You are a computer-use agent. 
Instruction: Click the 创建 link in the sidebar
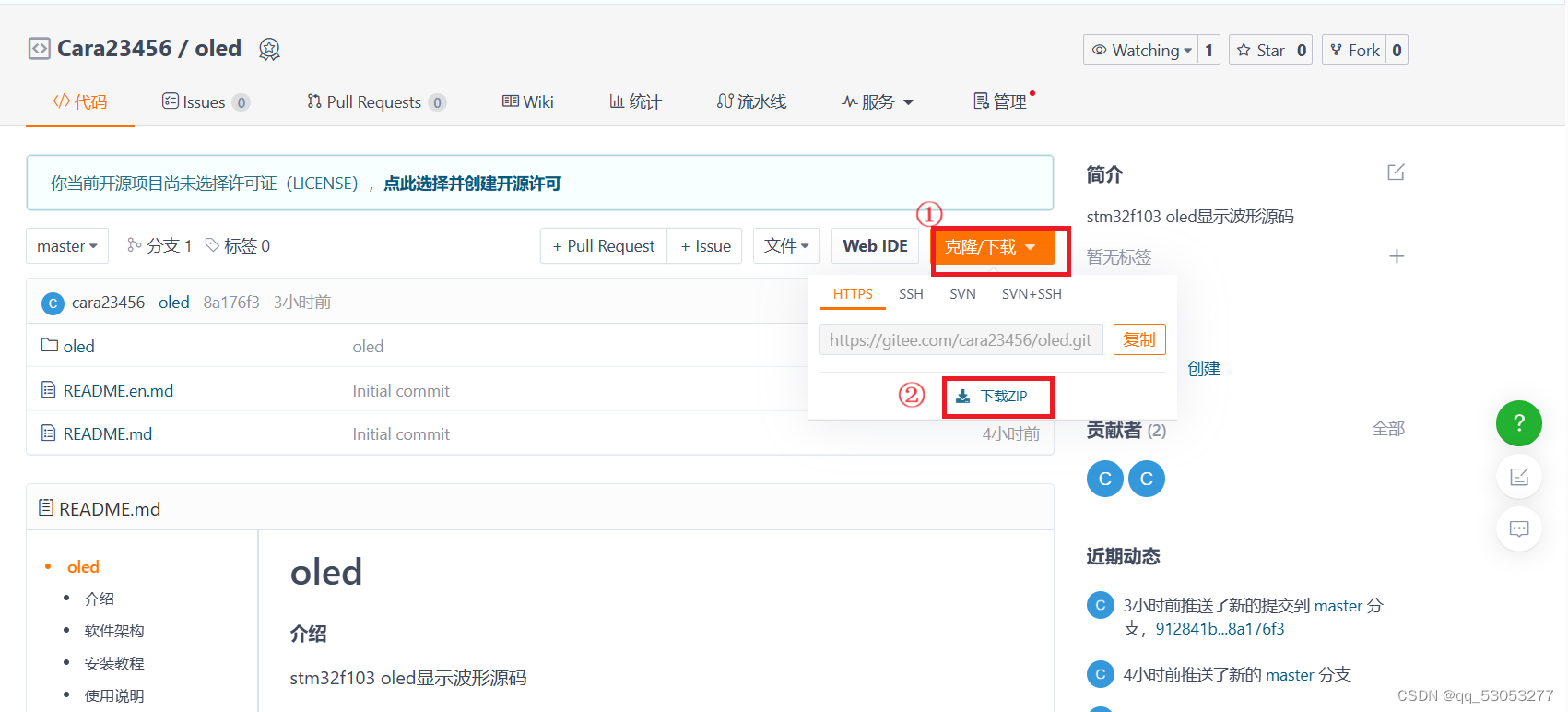[x=1204, y=369]
